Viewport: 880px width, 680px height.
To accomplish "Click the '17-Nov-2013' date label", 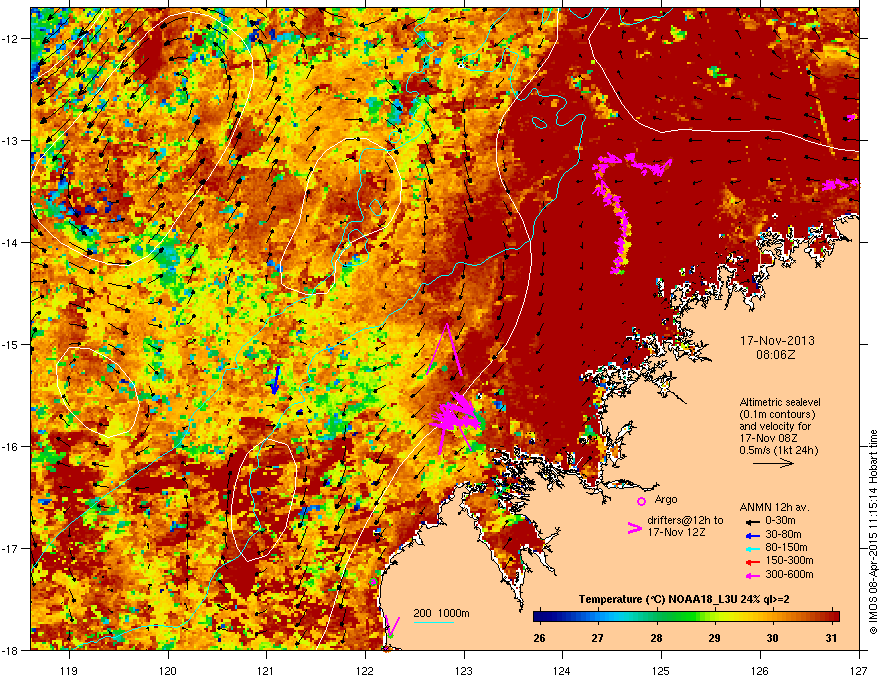I will point(777,341).
